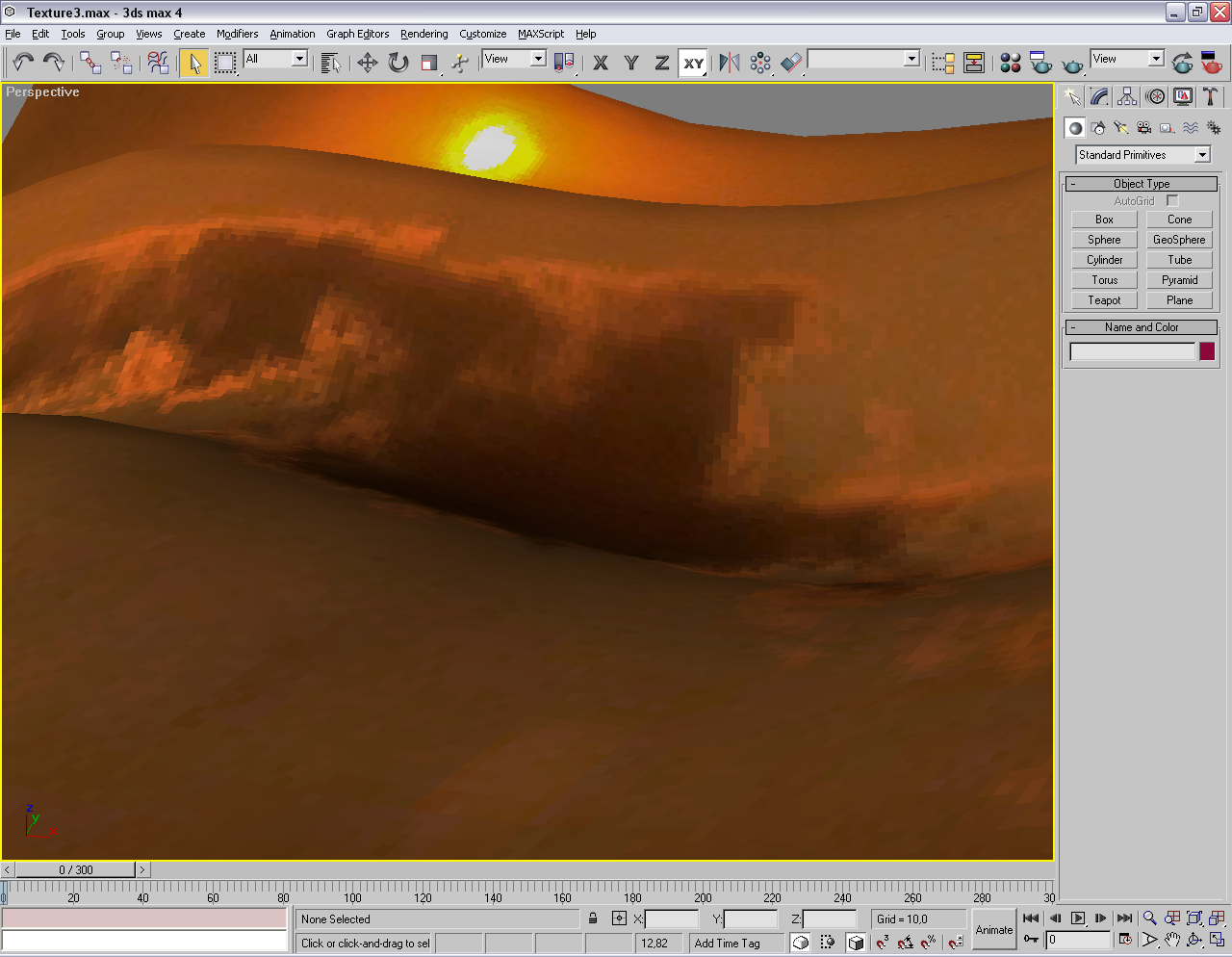Toggle the Animate button

pyautogui.click(x=993, y=929)
